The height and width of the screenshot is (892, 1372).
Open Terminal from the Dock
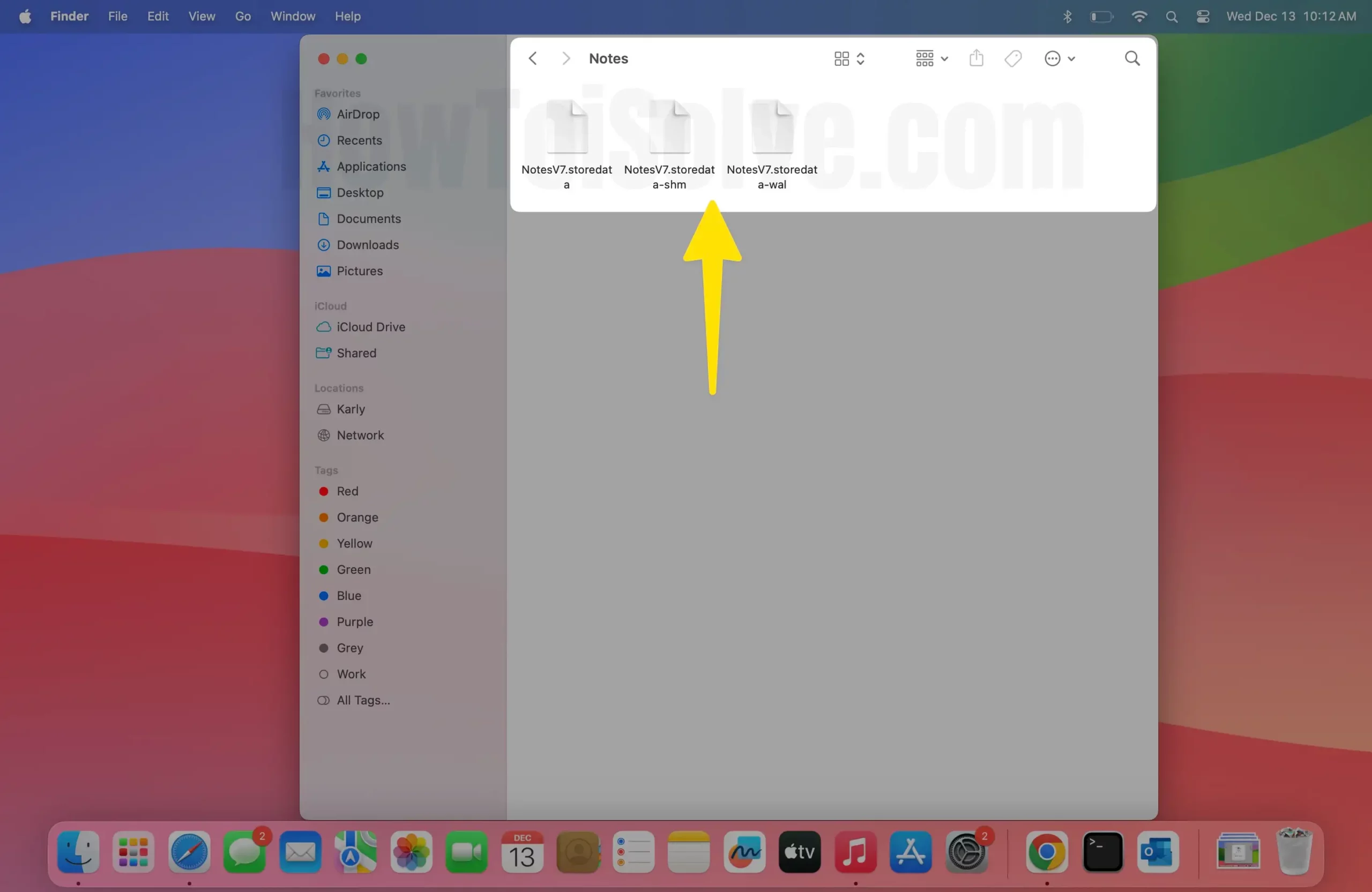[x=1102, y=852]
